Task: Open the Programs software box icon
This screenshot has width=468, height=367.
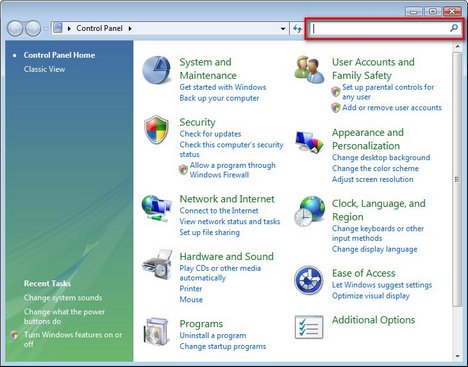Action: coord(156,331)
